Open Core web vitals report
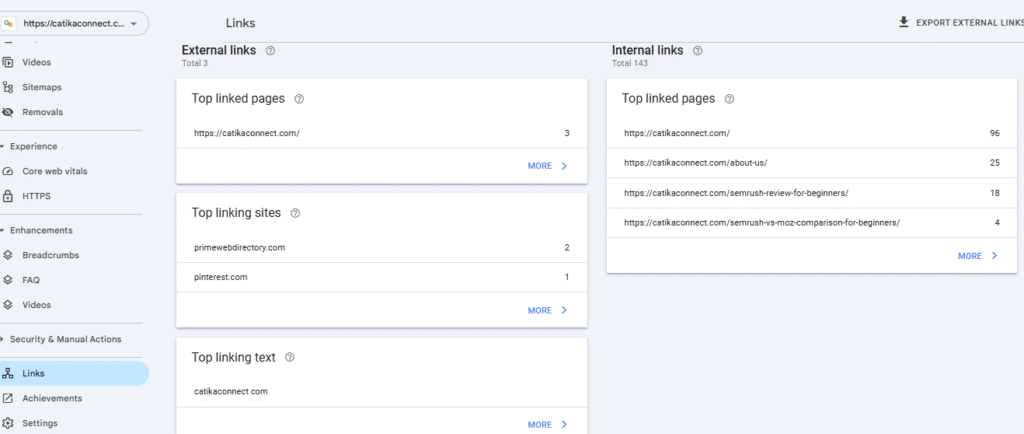1024x434 pixels. (54, 171)
